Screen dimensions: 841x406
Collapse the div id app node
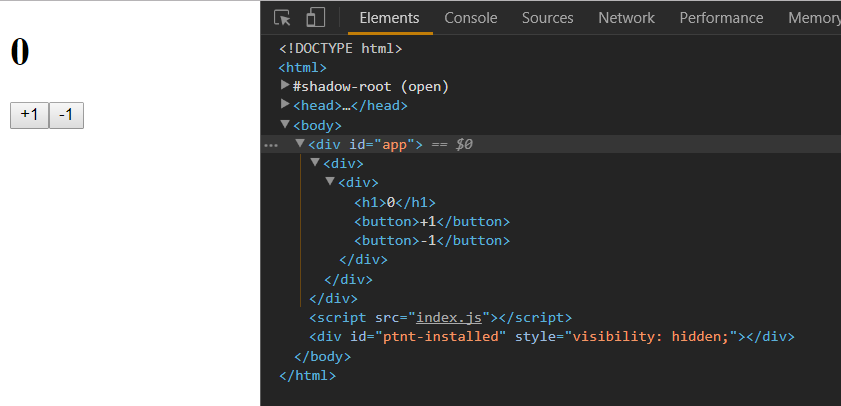pos(300,144)
